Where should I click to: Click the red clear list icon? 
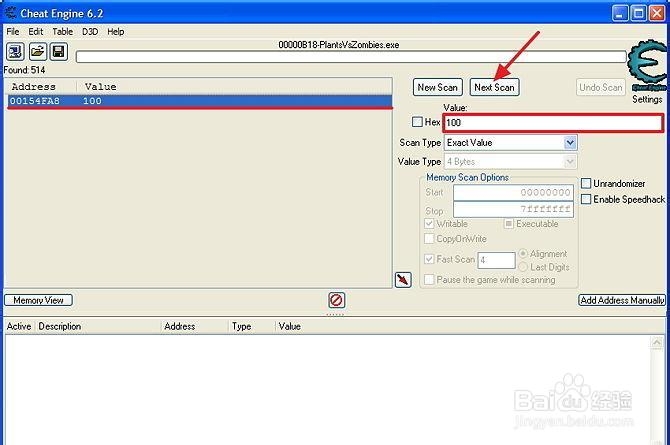337,300
